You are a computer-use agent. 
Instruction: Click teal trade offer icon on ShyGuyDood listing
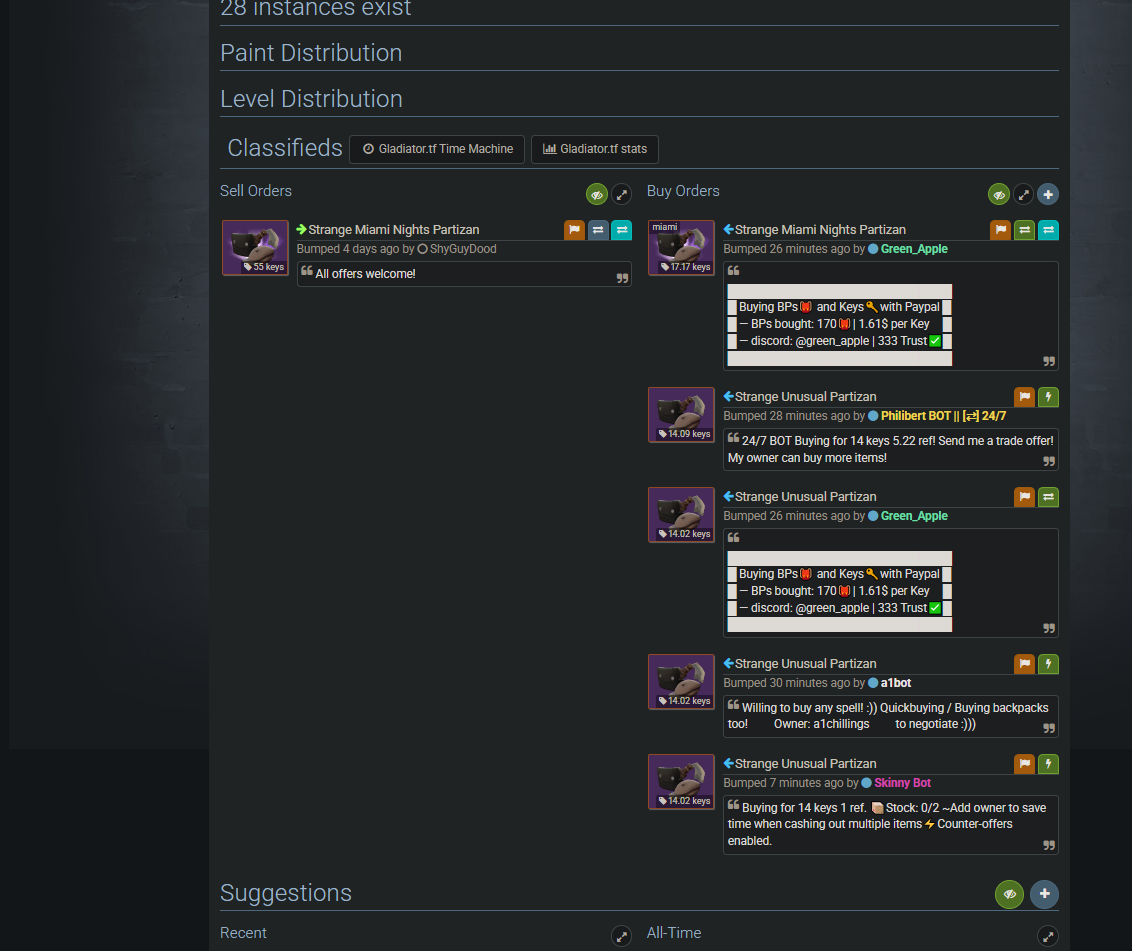[621, 230]
